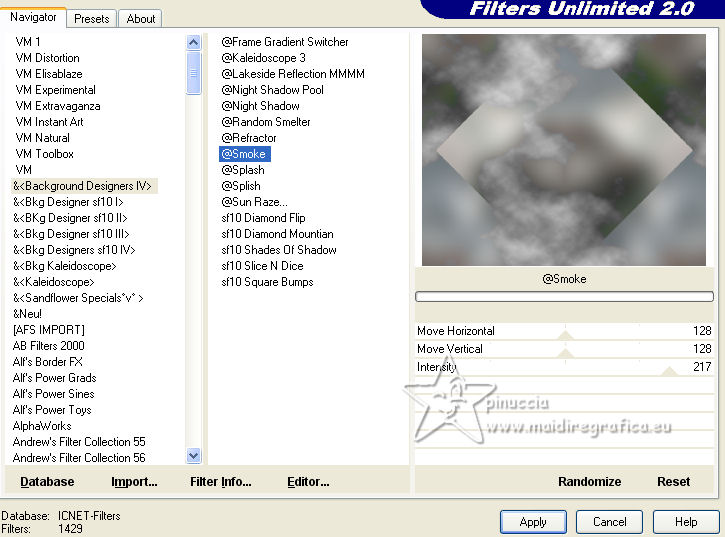Choose sf10 Square Bumps filter

[x=267, y=282]
